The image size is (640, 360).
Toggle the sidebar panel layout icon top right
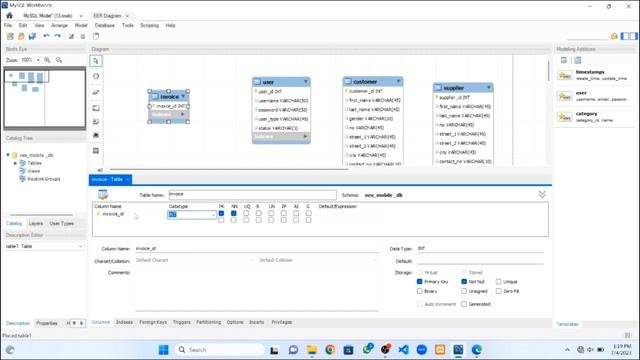click(629, 36)
